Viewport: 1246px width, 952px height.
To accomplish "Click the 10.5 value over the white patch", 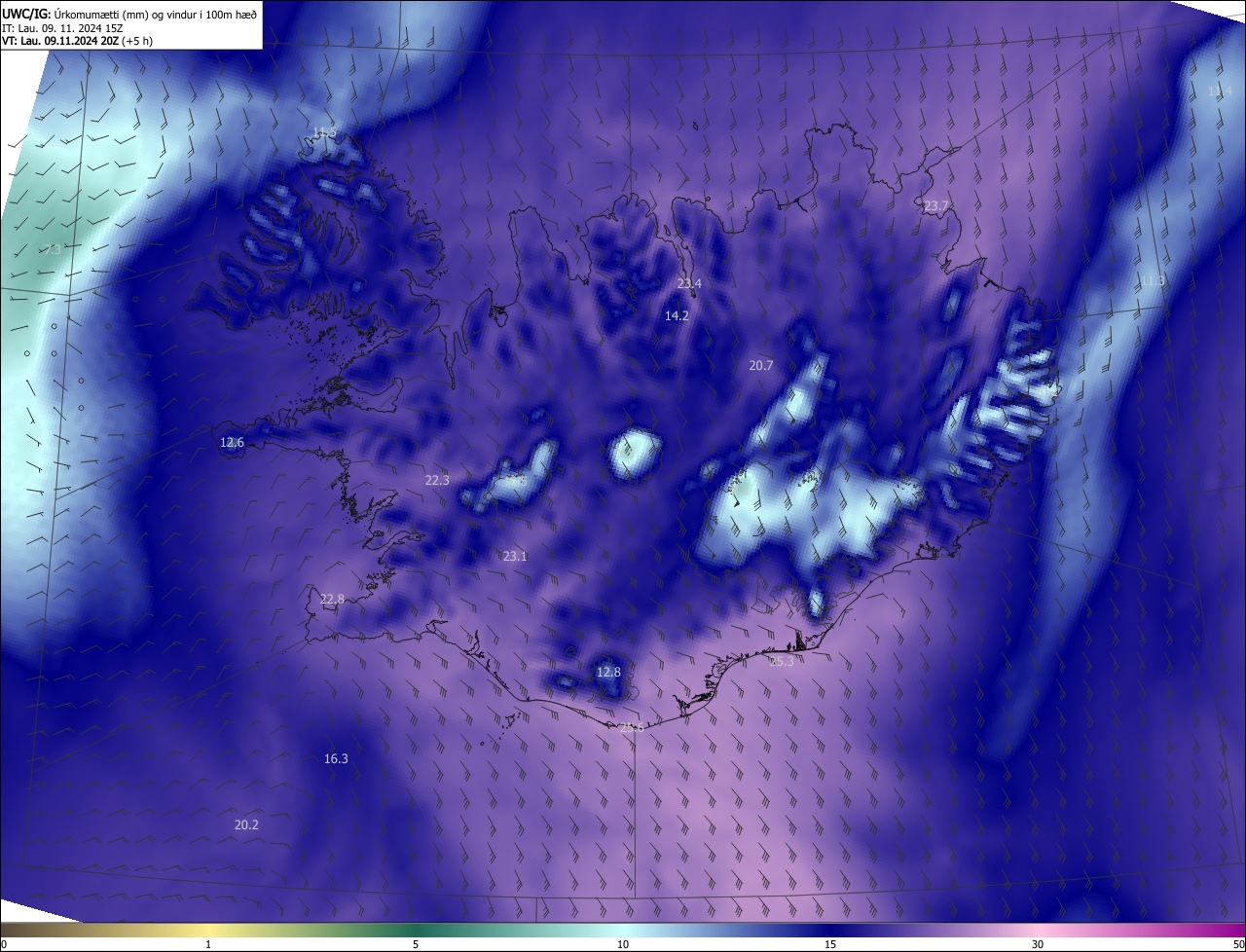I will [x=515, y=480].
